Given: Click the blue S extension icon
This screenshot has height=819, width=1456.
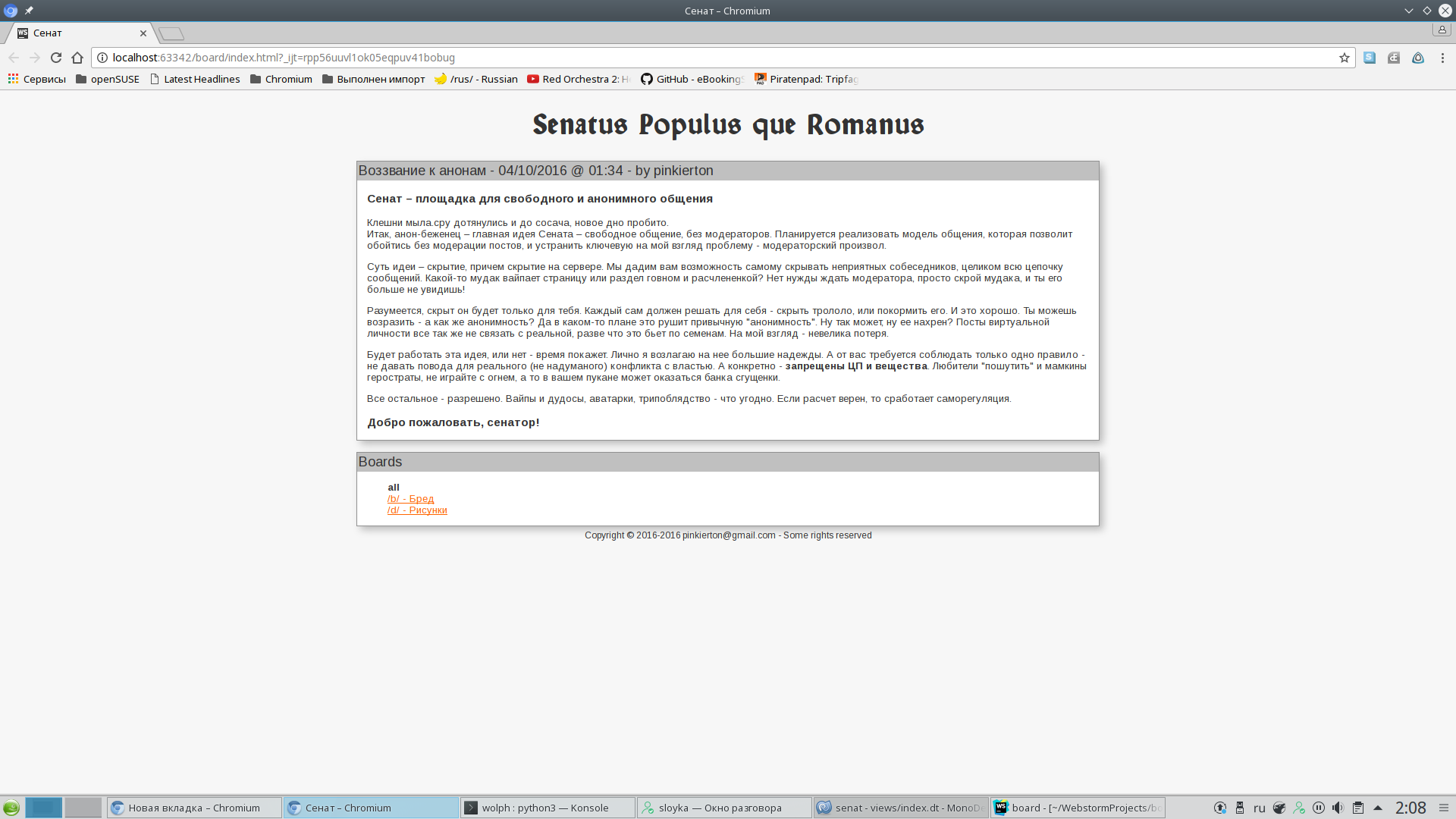Looking at the screenshot, I should click(x=1370, y=58).
